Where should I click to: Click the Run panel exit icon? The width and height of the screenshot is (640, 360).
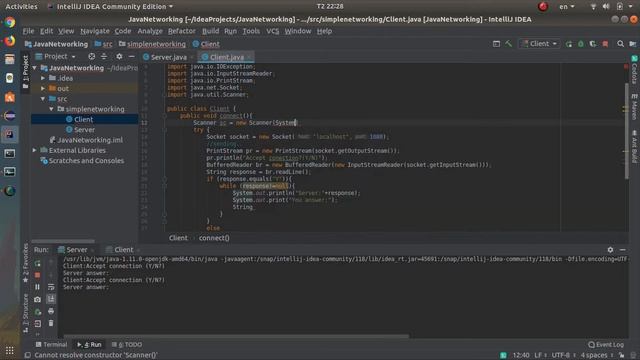[x=38, y=324]
